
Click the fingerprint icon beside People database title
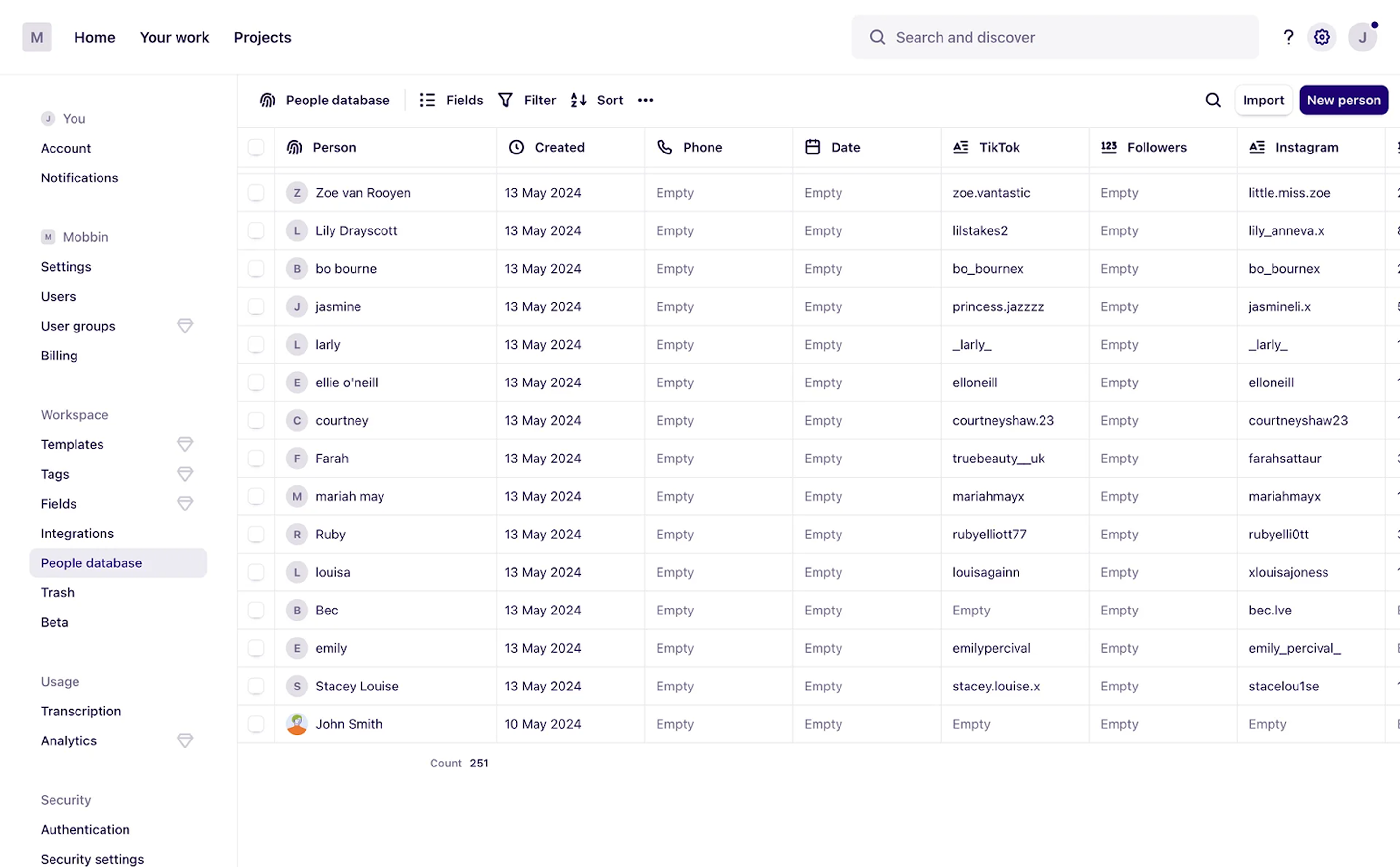click(268, 101)
